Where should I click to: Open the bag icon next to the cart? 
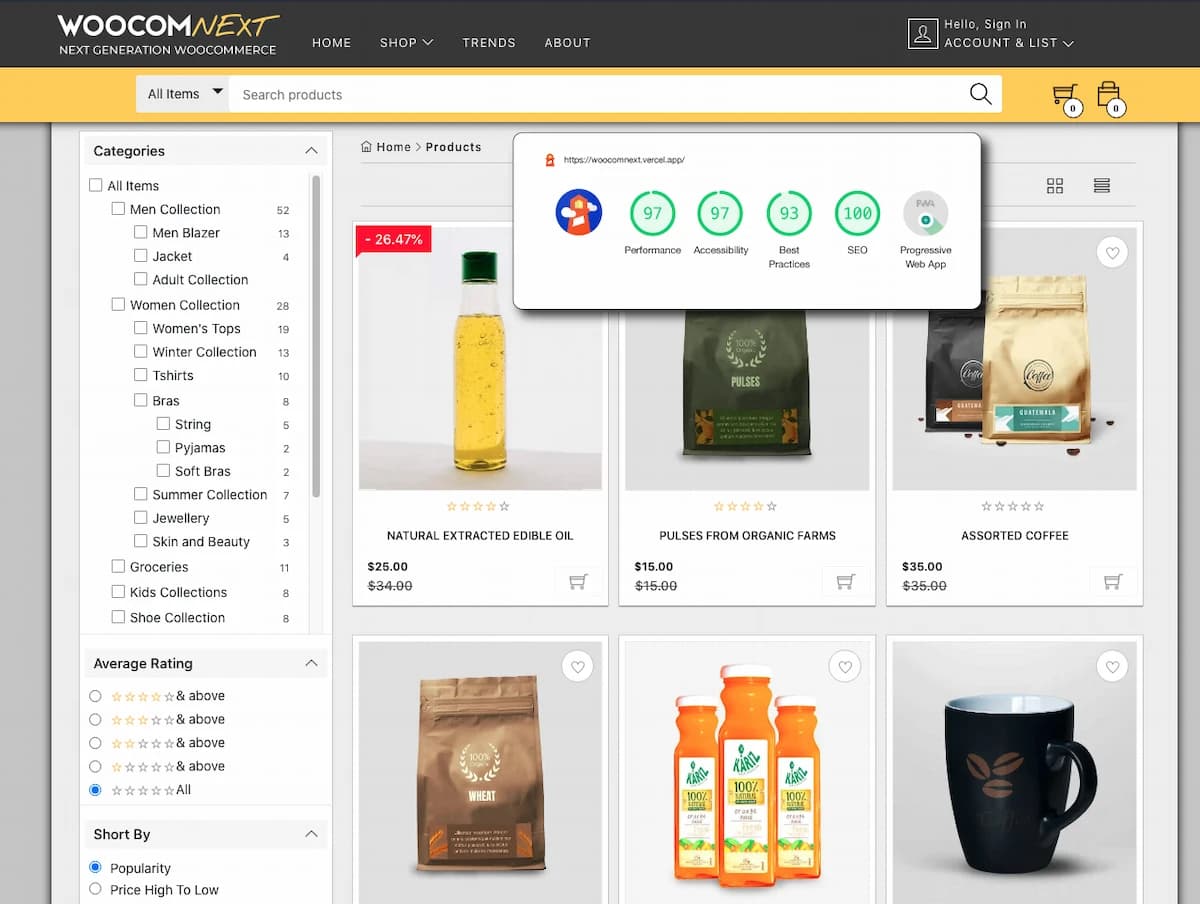pos(1110,91)
